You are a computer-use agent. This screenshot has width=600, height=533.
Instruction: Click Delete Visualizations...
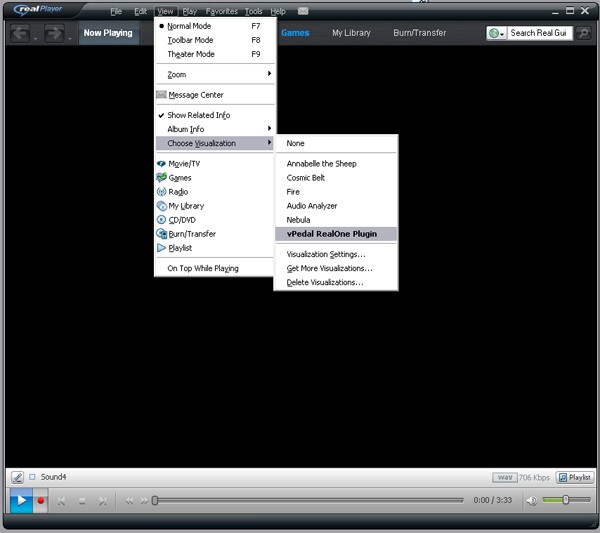(336, 282)
